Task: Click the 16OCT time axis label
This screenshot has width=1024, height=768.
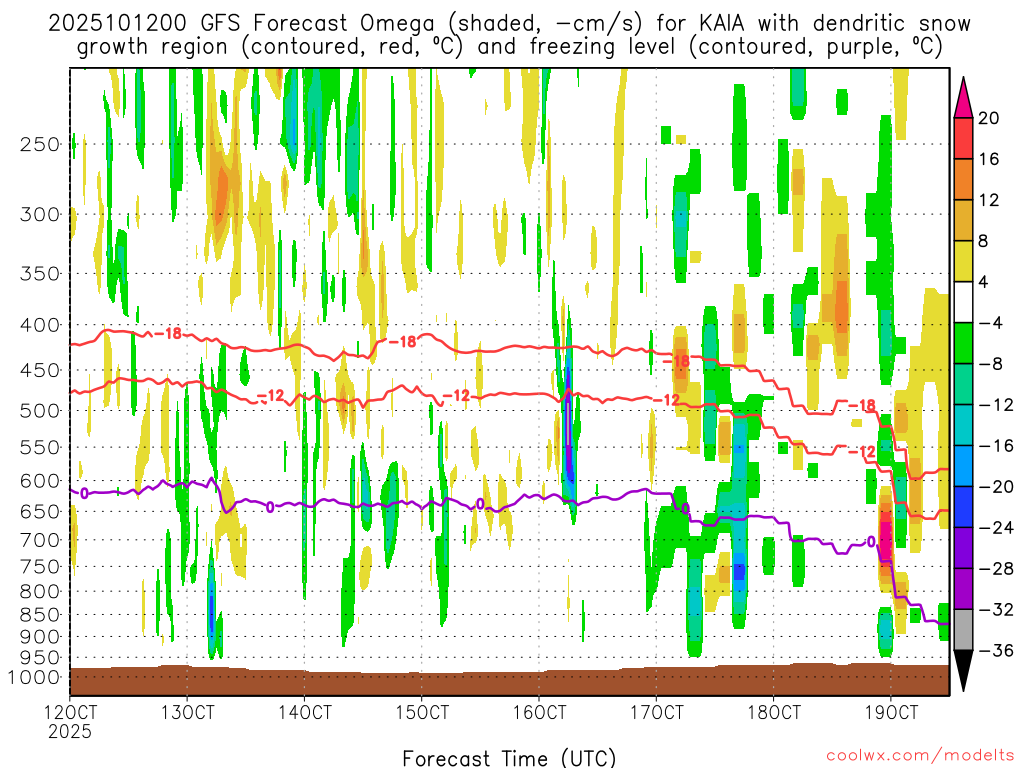Action: tap(539, 712)
